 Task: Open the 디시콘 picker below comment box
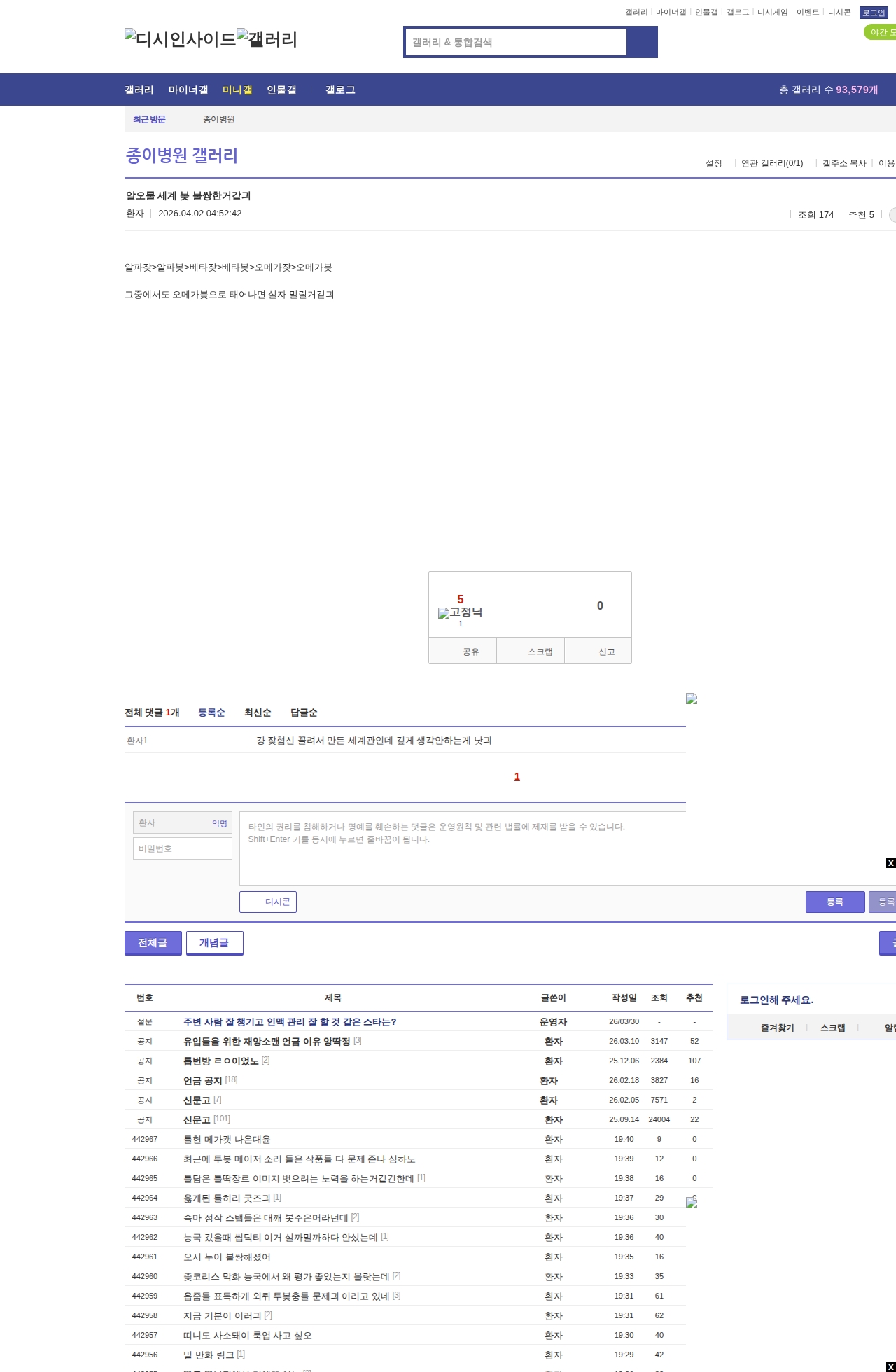(268, 902)
